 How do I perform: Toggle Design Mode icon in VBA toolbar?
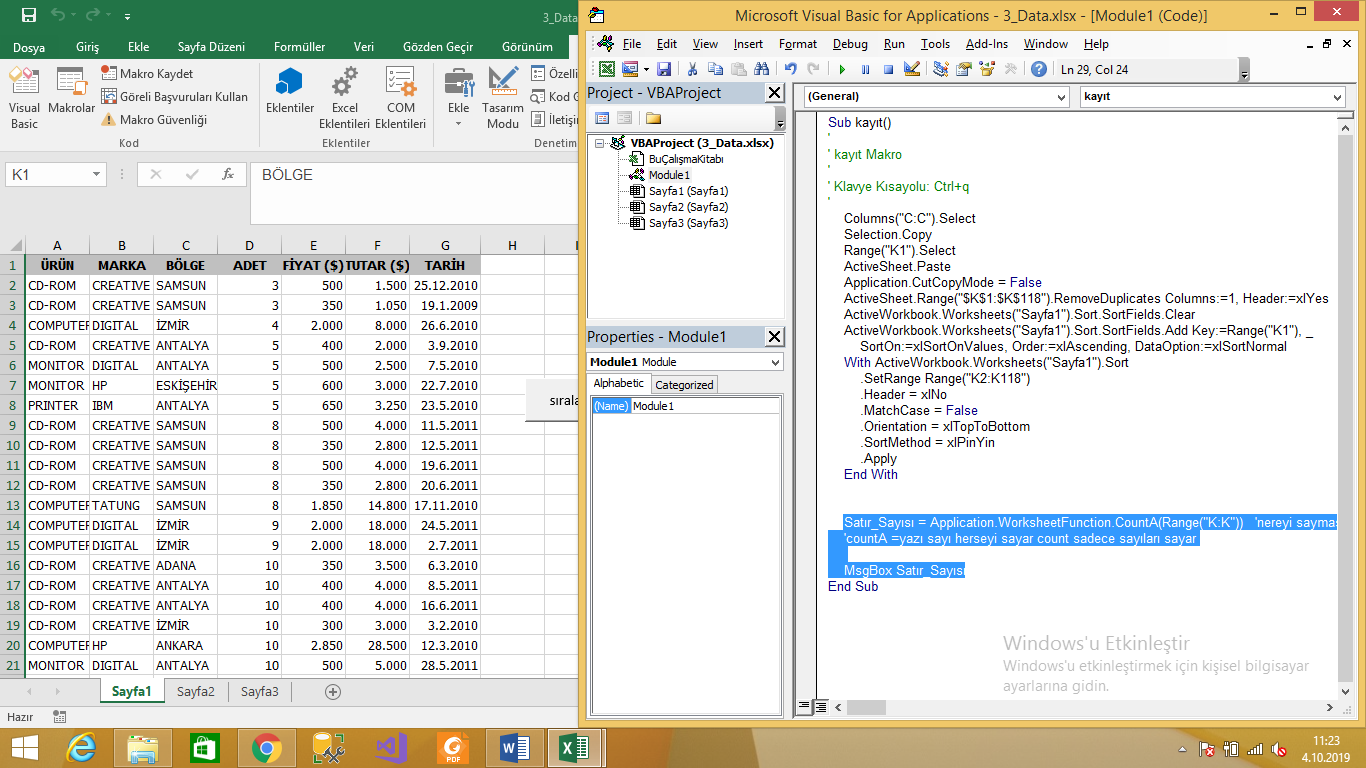(x=911, y=69)
